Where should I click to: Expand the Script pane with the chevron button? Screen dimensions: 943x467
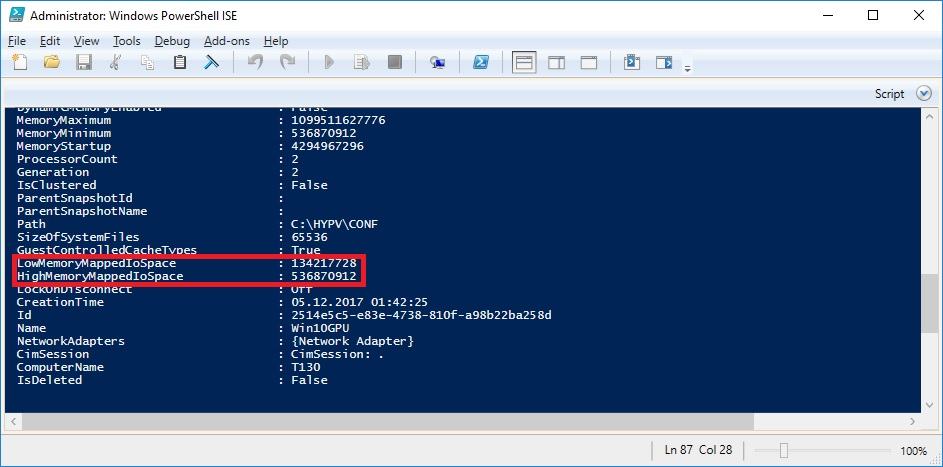[924, 93]
